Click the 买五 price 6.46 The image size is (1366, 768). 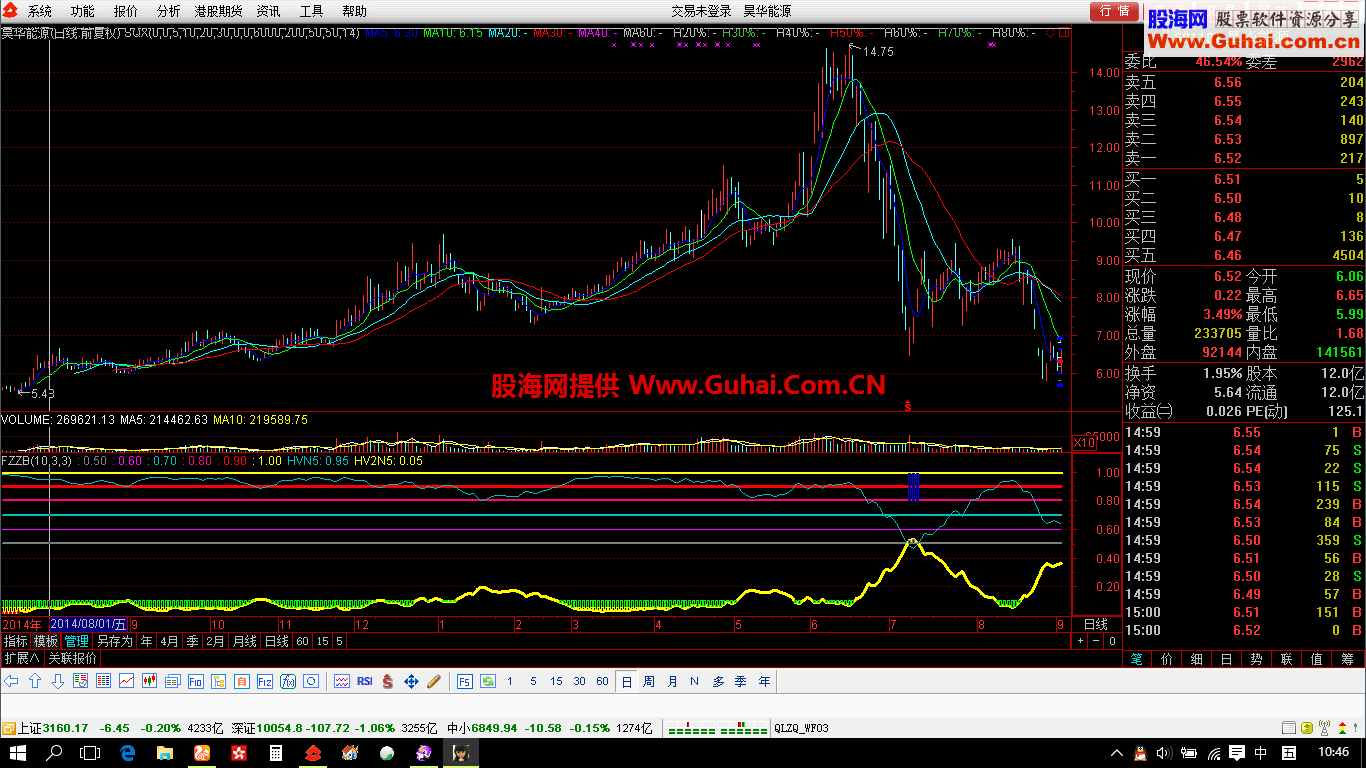1227,255
